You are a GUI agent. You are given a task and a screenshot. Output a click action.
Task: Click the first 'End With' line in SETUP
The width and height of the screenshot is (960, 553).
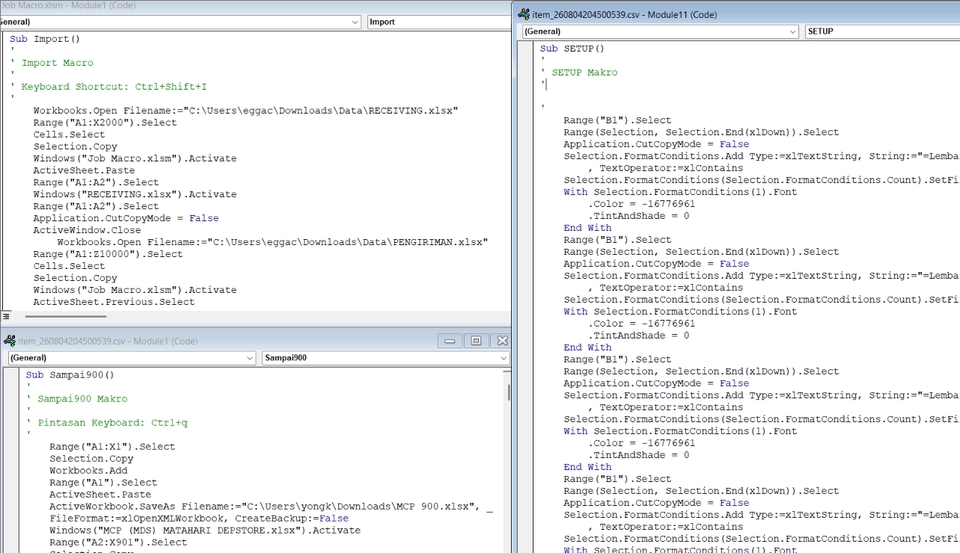pos(587,228)
